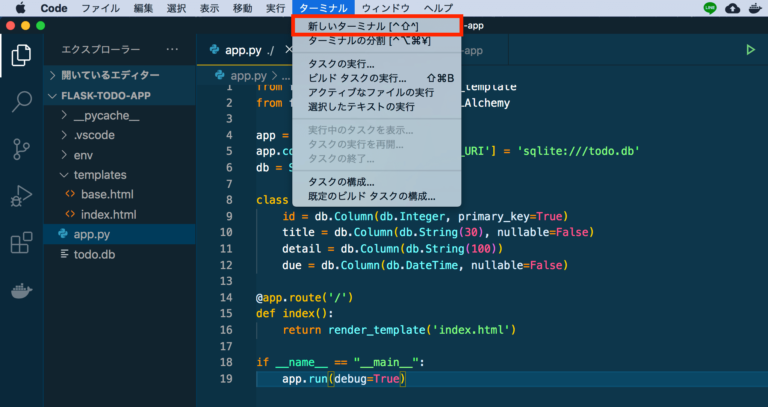
Task: Open index.html in the file tree
Action: (108, 214)
